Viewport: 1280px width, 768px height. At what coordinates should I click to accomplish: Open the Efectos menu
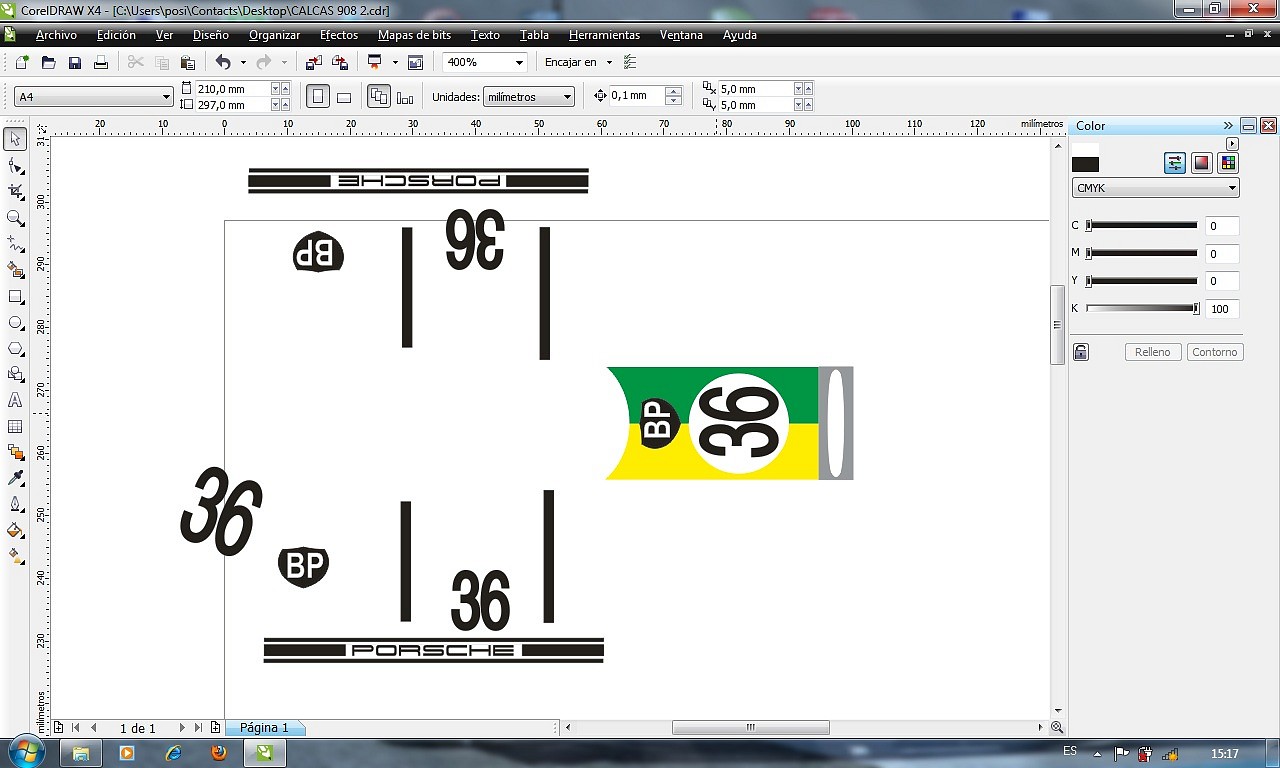click(x=339, y=35)
